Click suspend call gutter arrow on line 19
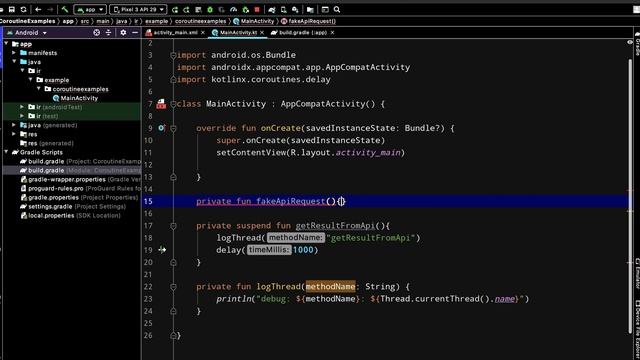 click(x=162, y=250)
